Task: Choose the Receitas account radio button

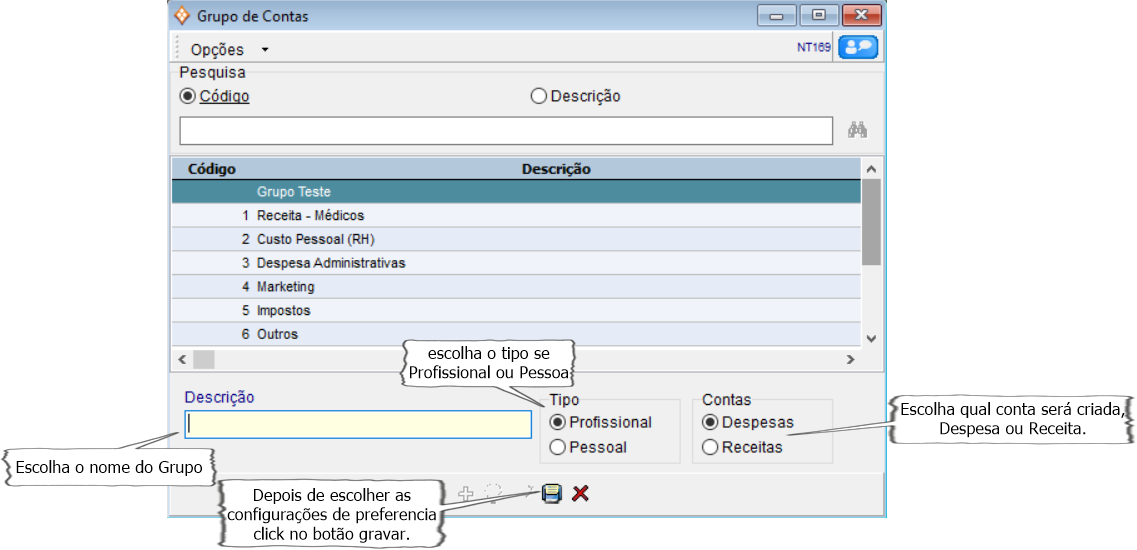Action: [x=711, y=448]
